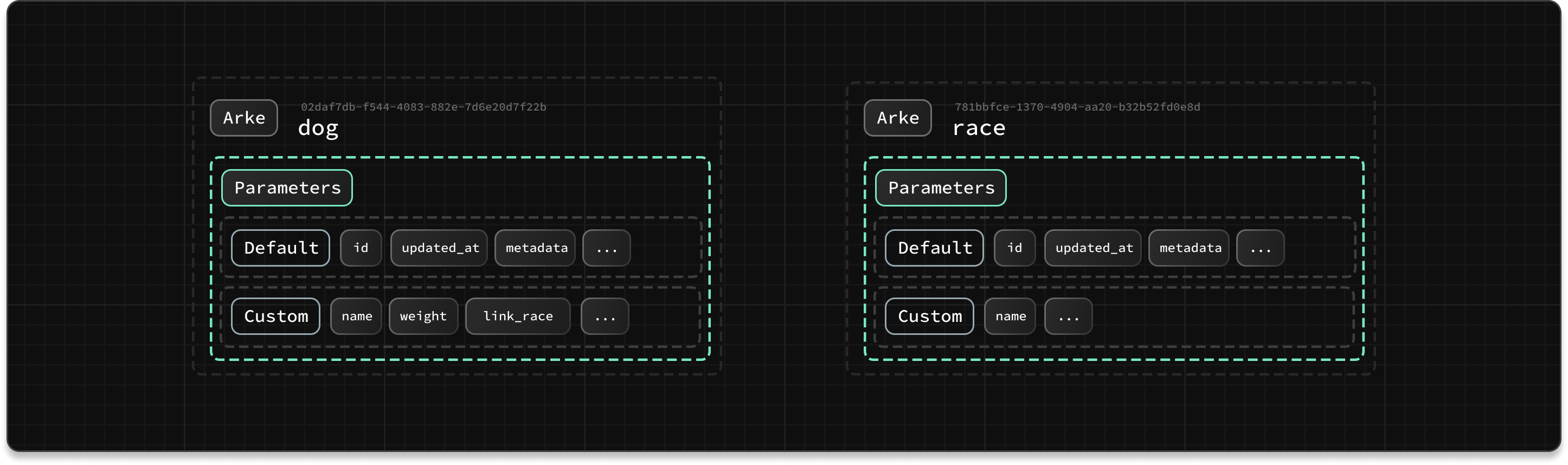The image size is (1568, 465).
Task: Expand more custom parameters in race Arke
Action: 1068,317
